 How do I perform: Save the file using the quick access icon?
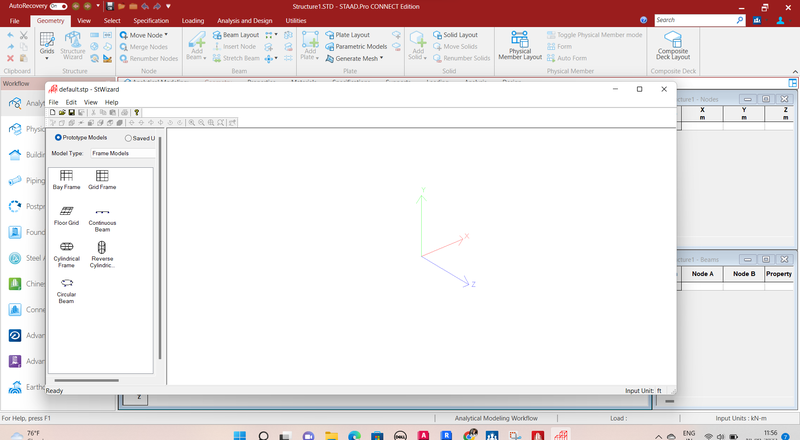[x=110, y=7]
